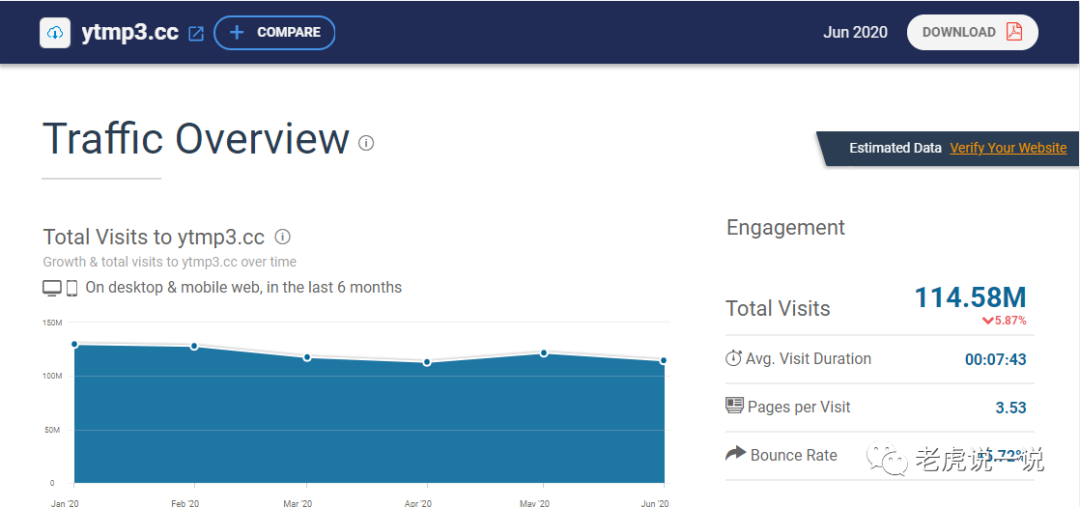Click the desktop monitor device icon

pos(52,288)
